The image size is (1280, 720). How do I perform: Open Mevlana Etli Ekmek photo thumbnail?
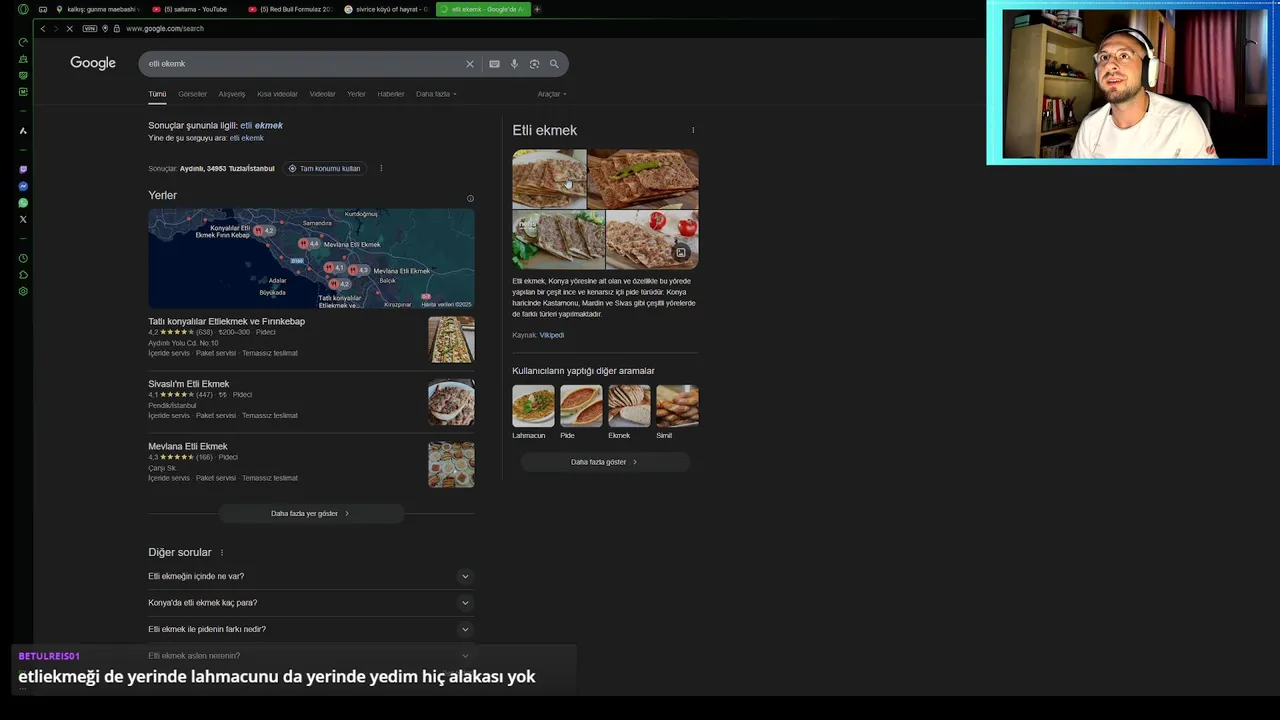tap(451, 464)
